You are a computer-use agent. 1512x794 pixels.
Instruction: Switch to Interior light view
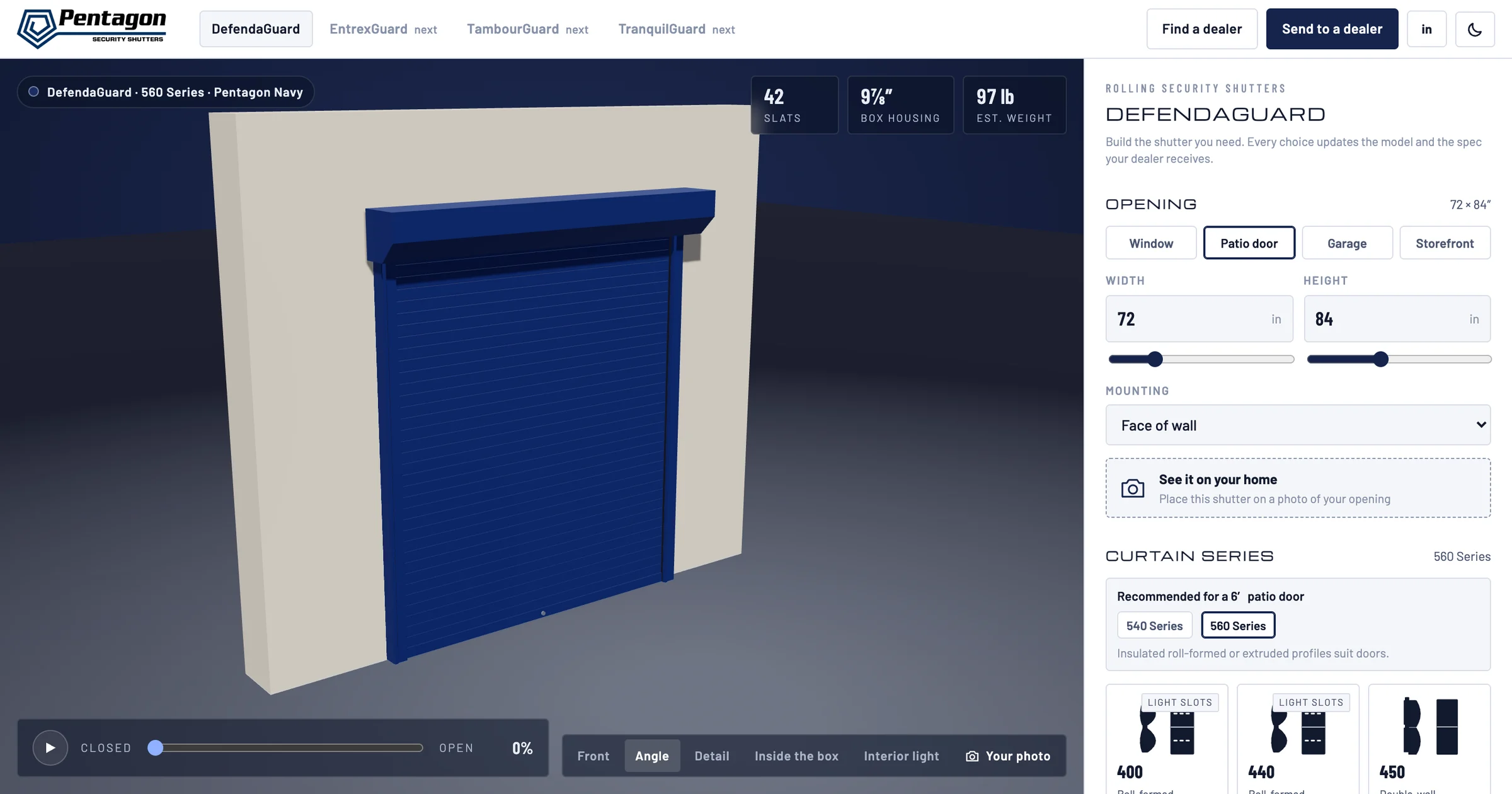pos(902,756)
